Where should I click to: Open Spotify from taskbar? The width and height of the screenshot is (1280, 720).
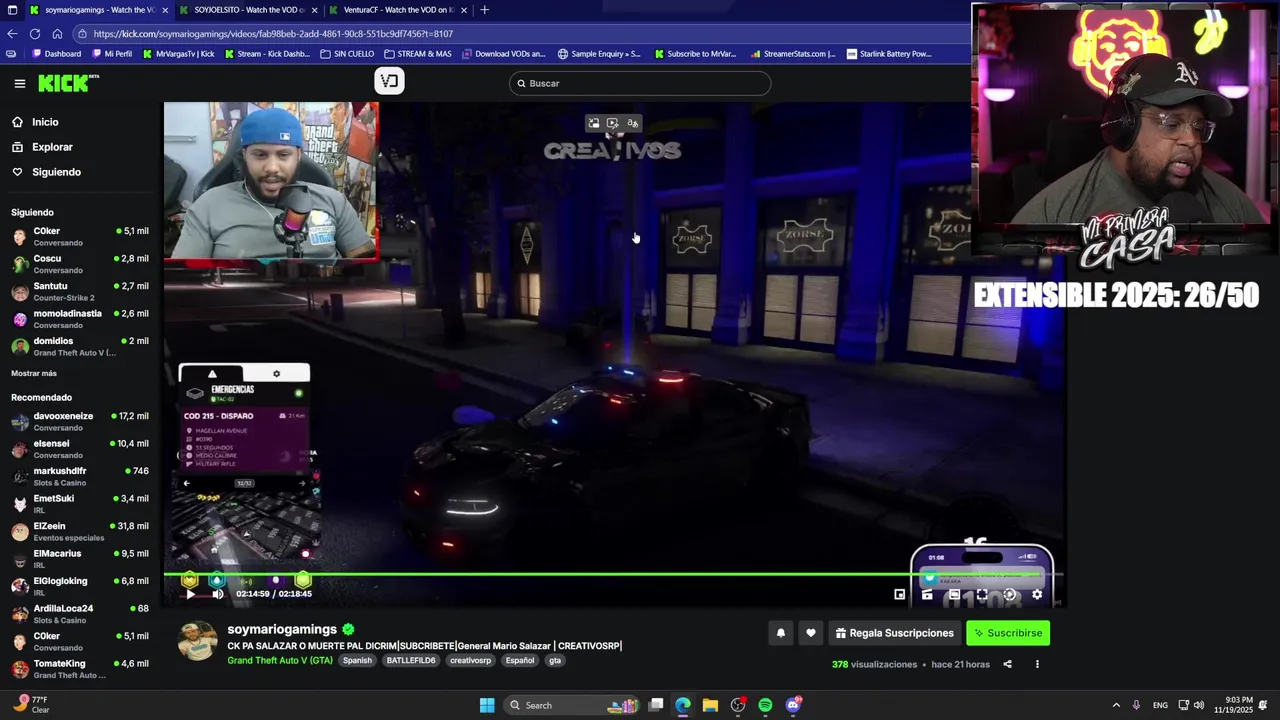coord(765,705)
